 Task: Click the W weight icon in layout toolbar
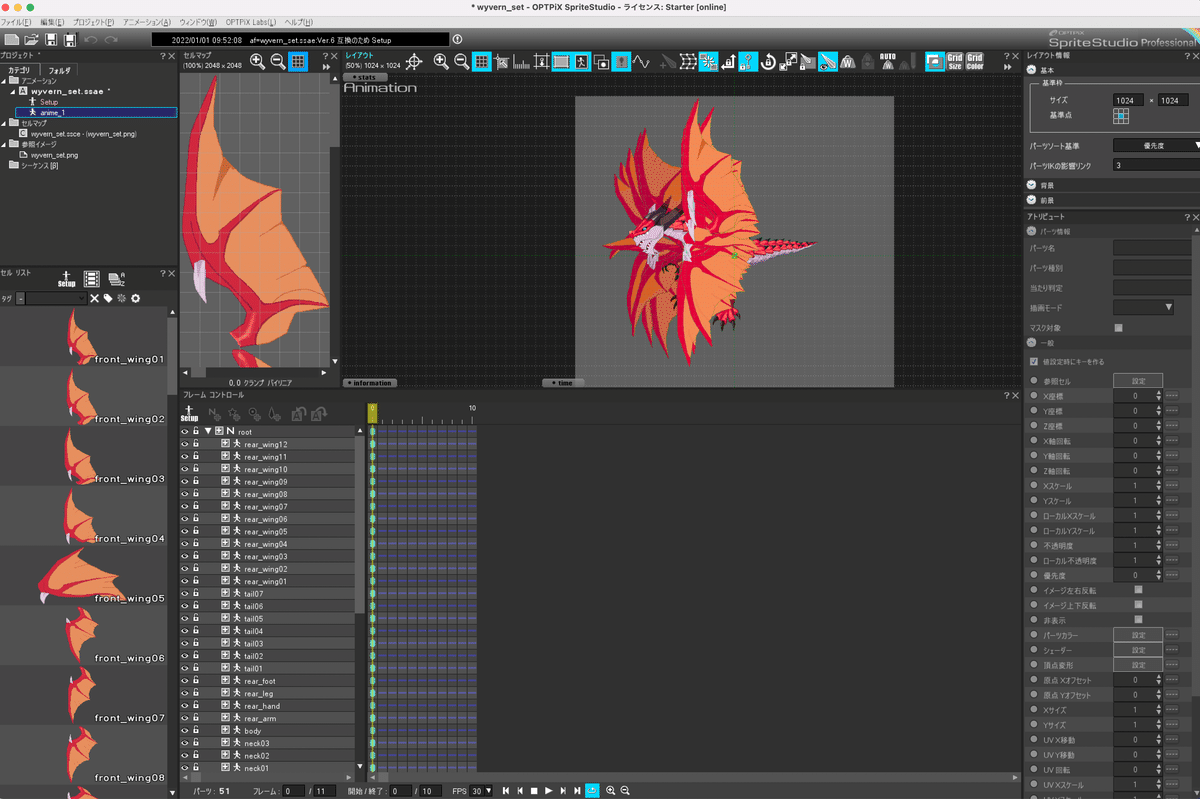(x=848, y=62)
